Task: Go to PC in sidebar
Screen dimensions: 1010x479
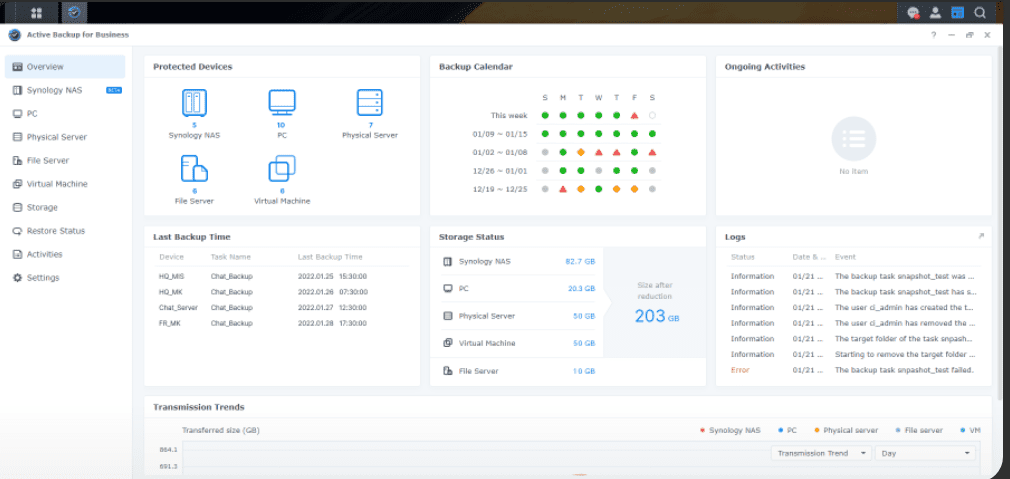Action: click(65, 113)
